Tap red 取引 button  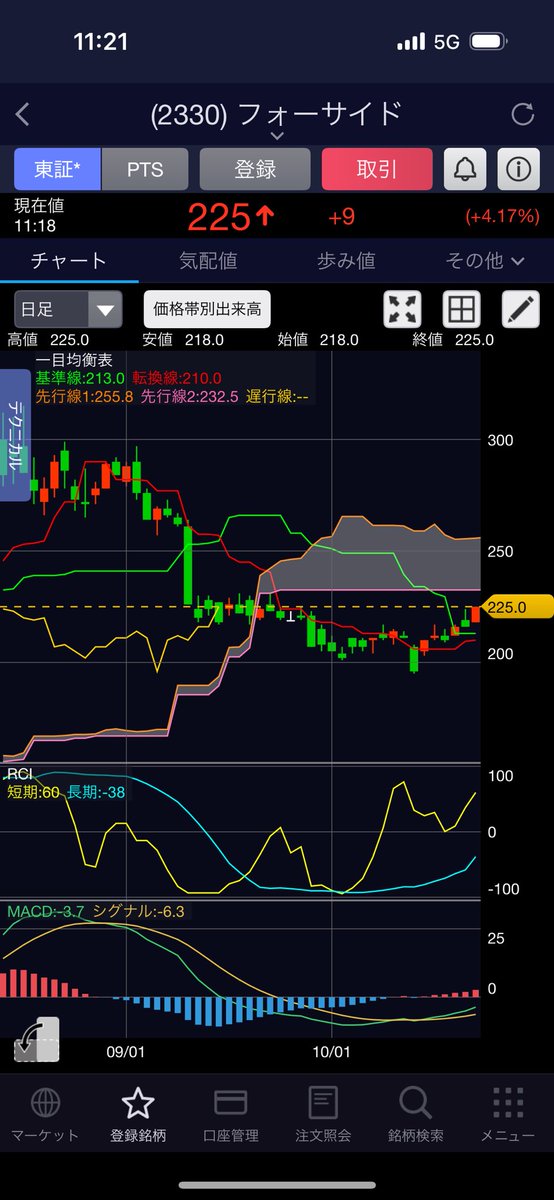click(377, 169)
